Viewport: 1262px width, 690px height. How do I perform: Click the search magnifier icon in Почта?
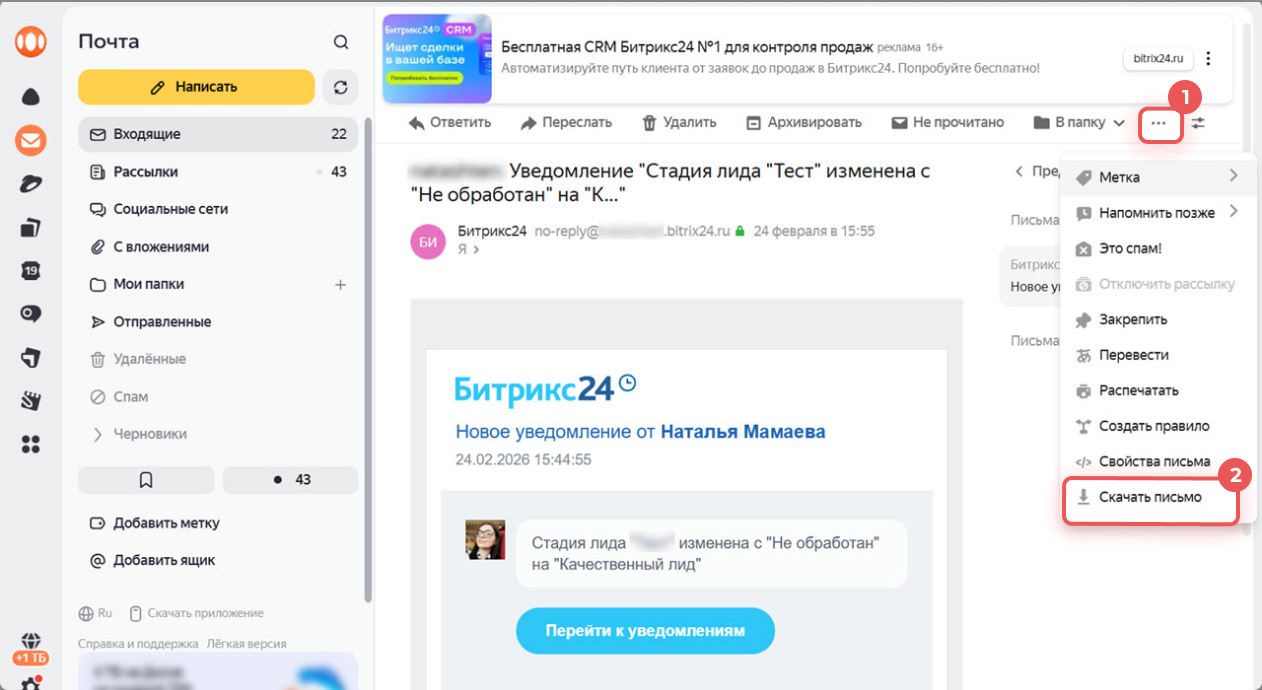point(341,42)
